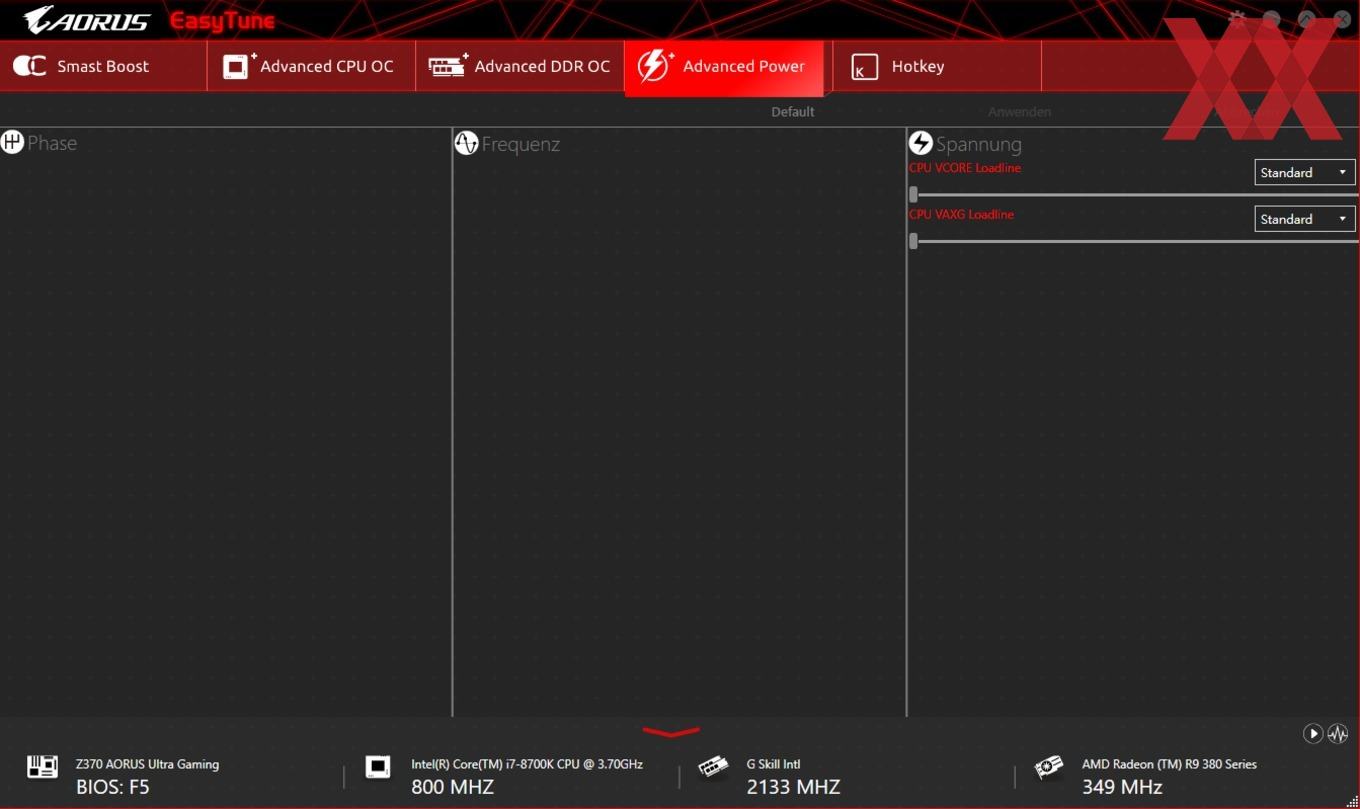The height and width of the screenshot is (809, 1360).
Task: Click the memory module icon in status bar
Action: (713, 767)
